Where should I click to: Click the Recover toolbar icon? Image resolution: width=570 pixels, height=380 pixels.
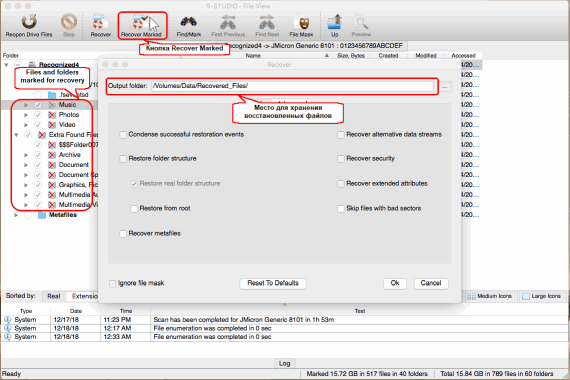point(100,22)
